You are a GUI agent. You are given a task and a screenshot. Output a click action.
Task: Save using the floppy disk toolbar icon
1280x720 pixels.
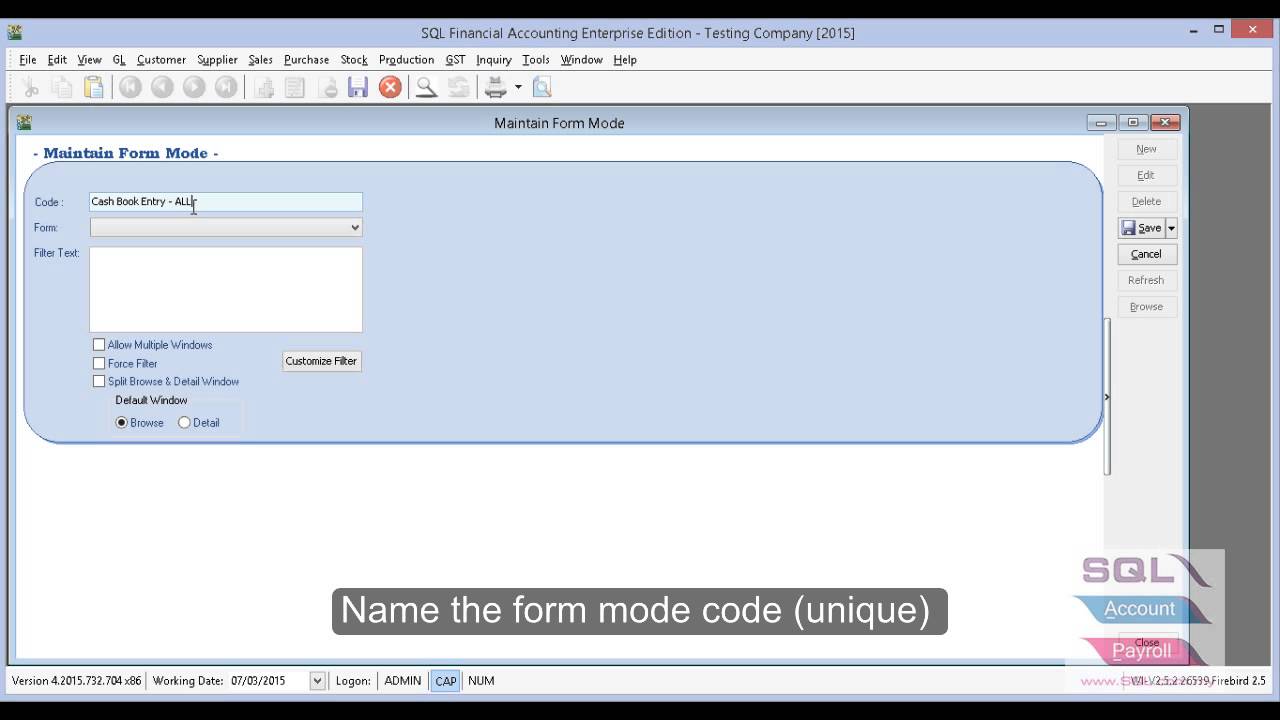[358, 87]
